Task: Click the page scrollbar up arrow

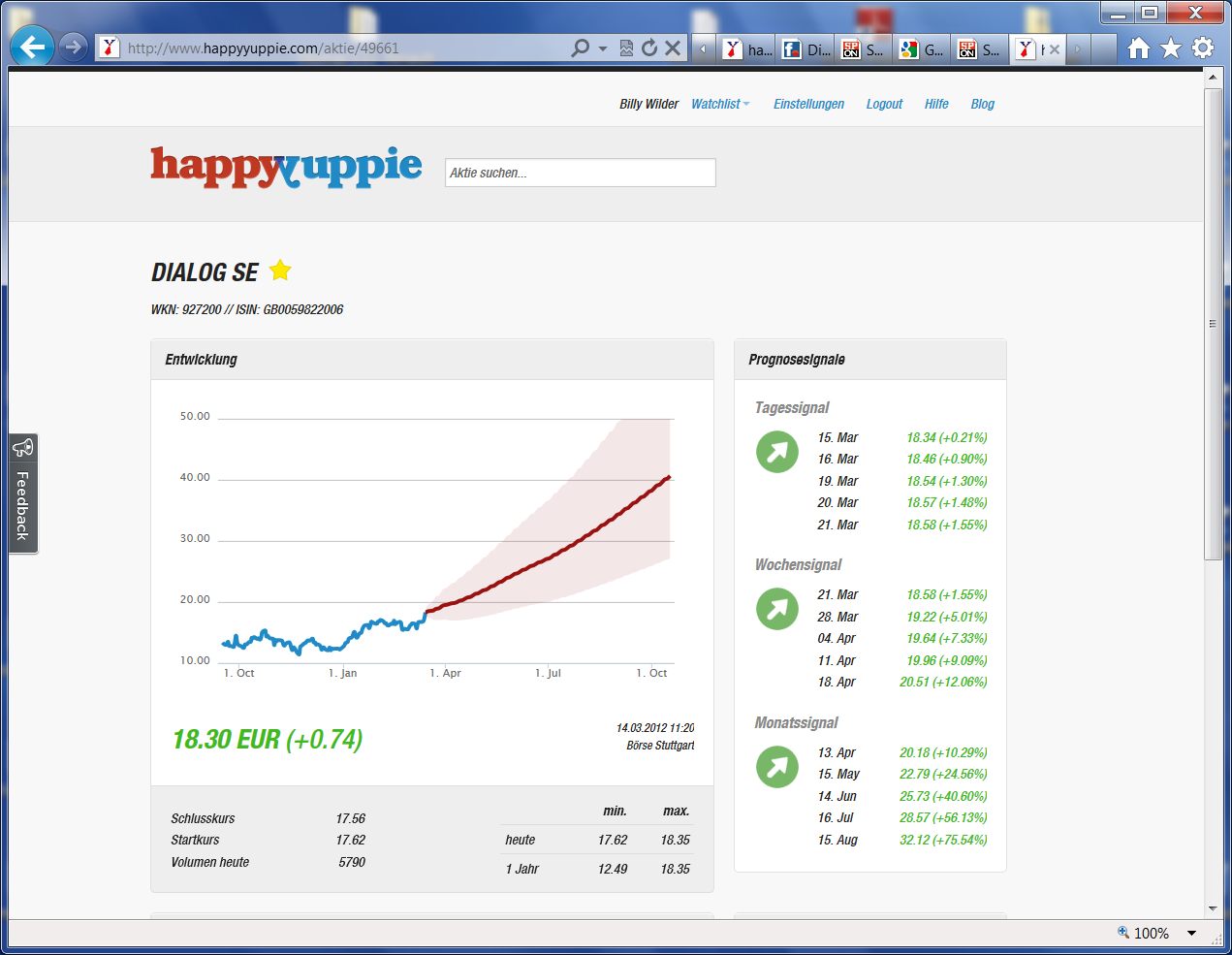Action: click(x=1213, y=79)
